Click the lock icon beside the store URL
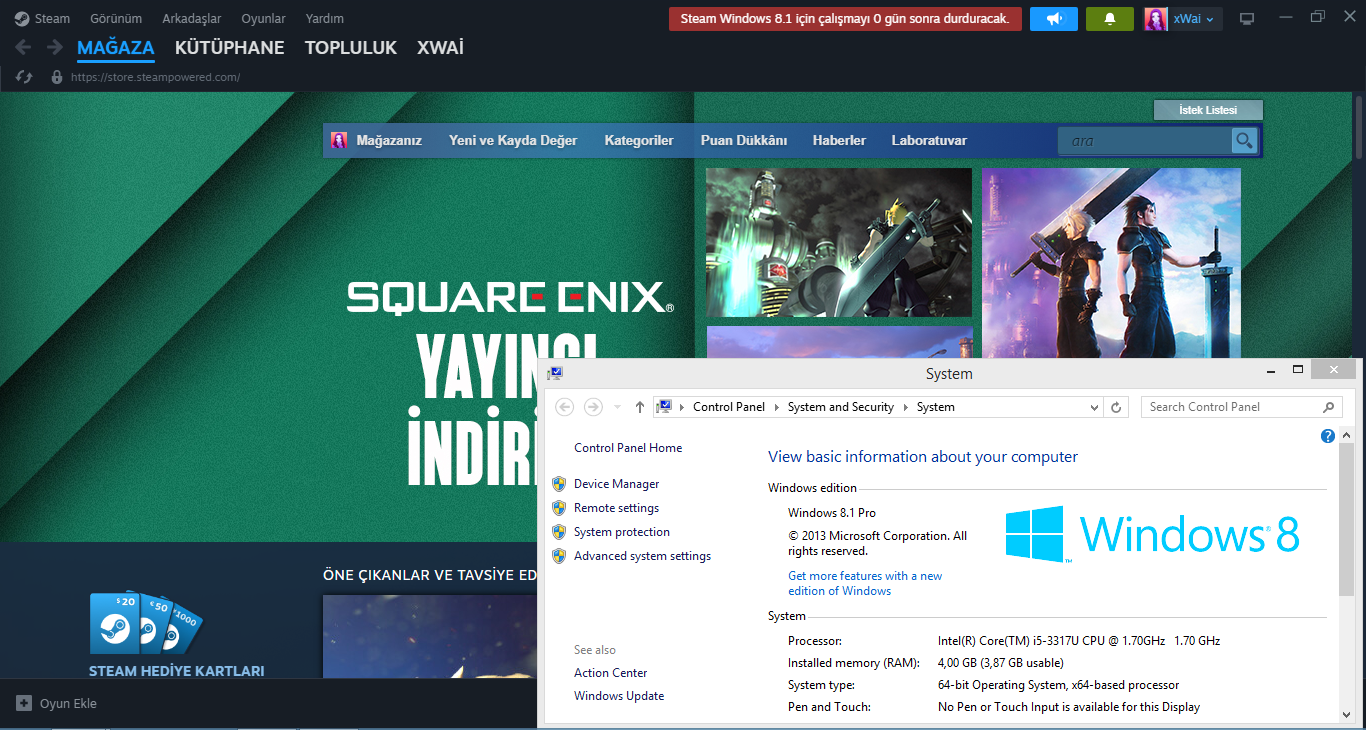This screenshot has height=730, width=1366. 56,77
